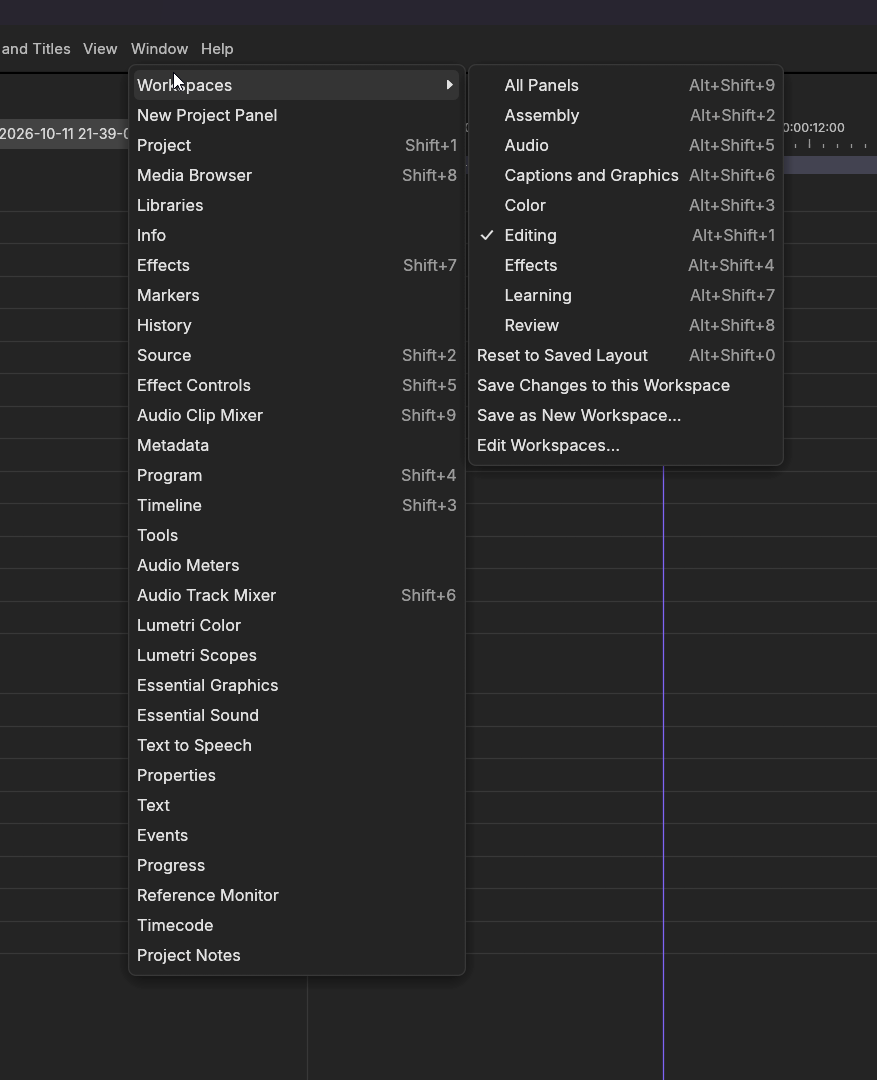Open Effect Controls panel
The image size is (877, 1080).
click(x=296, y=385)
